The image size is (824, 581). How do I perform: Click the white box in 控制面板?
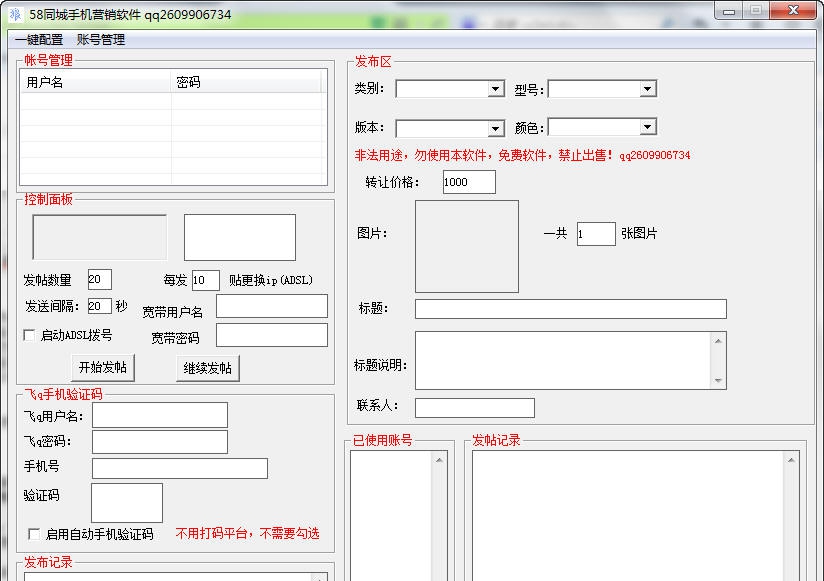pyautogui.click(x=240, y=237)
